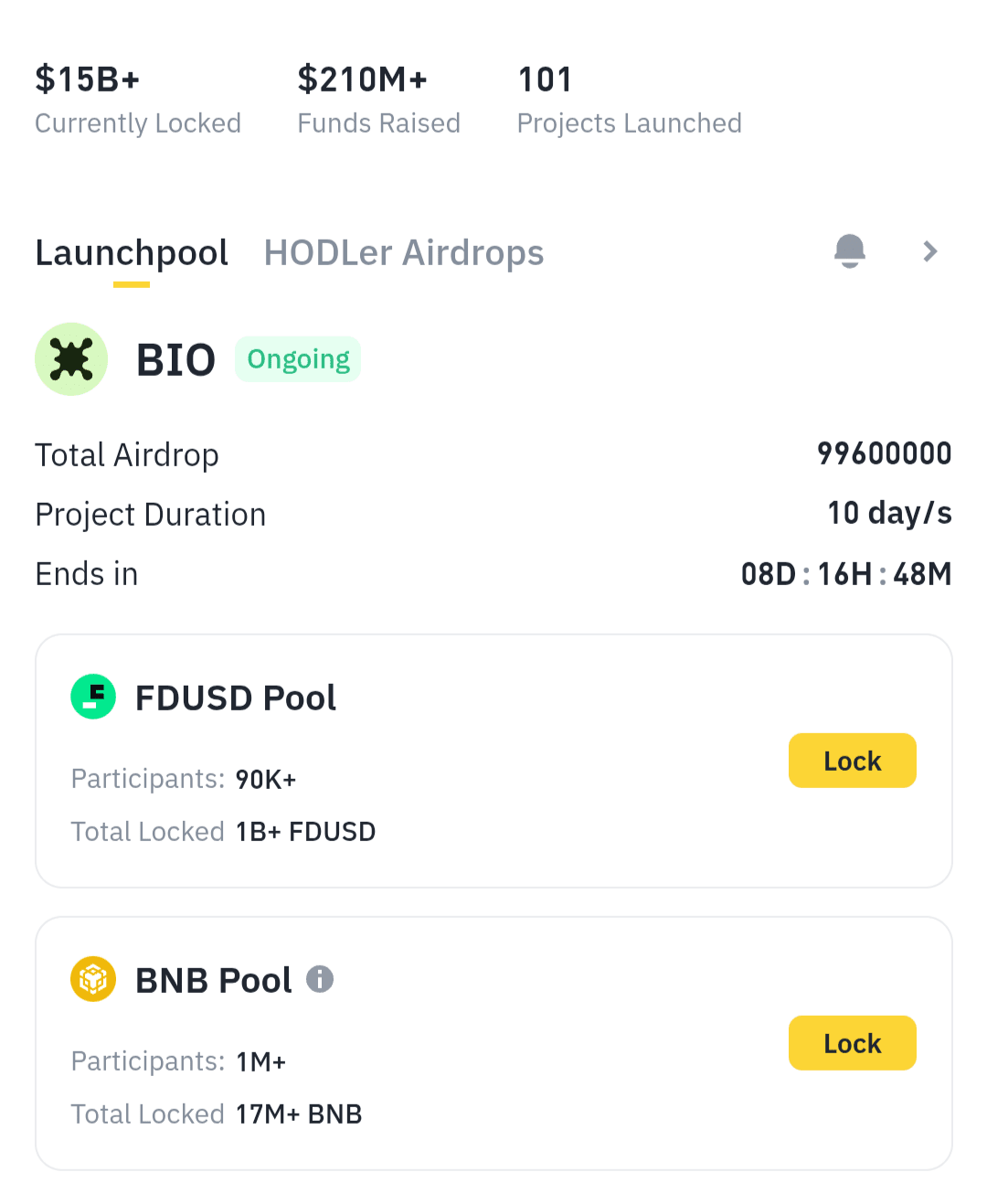Tap the $15B+ Currently Locked stat
The image size is (987, 1204).
point(137,99)
